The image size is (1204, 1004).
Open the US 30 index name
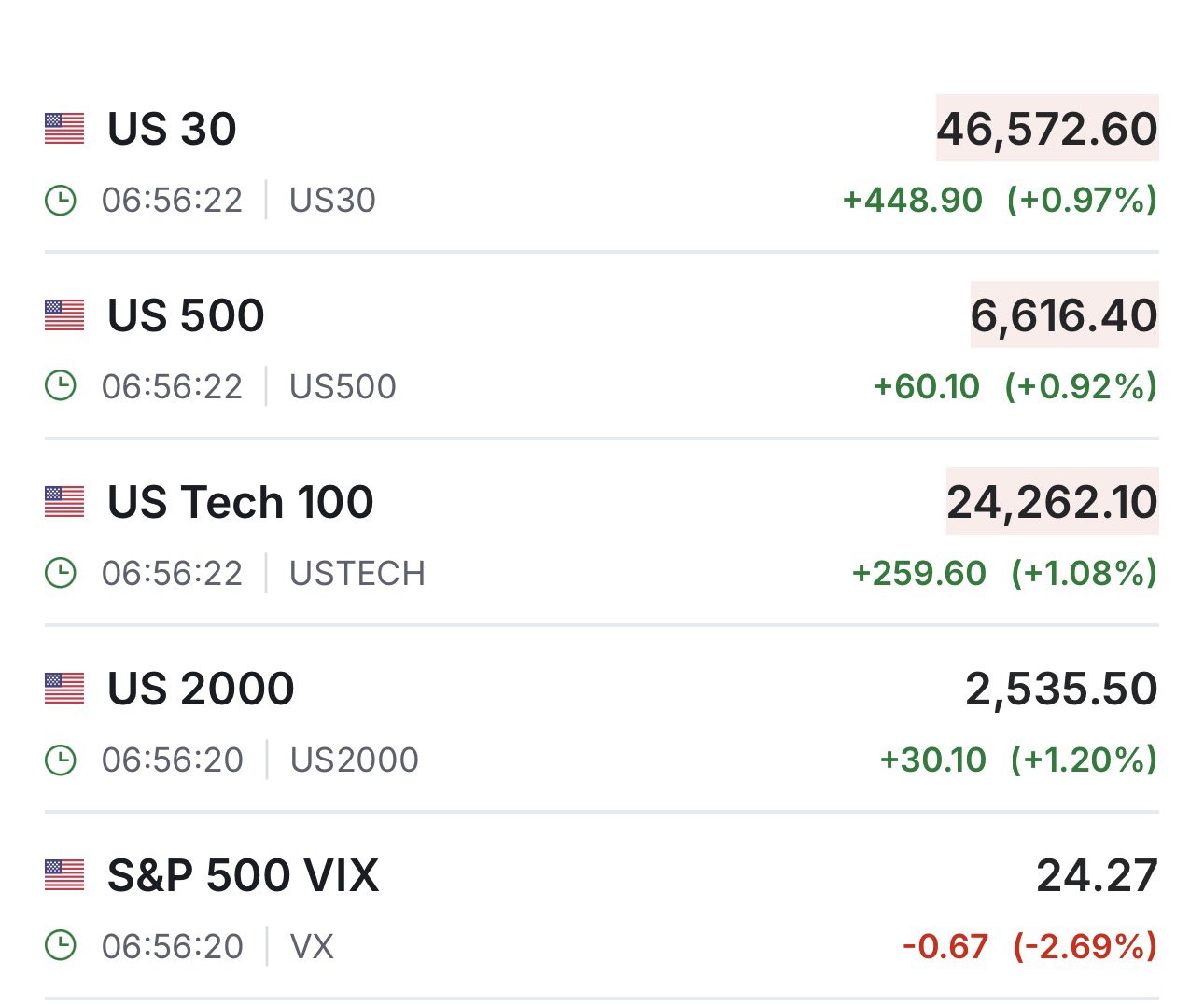(172, 129)
